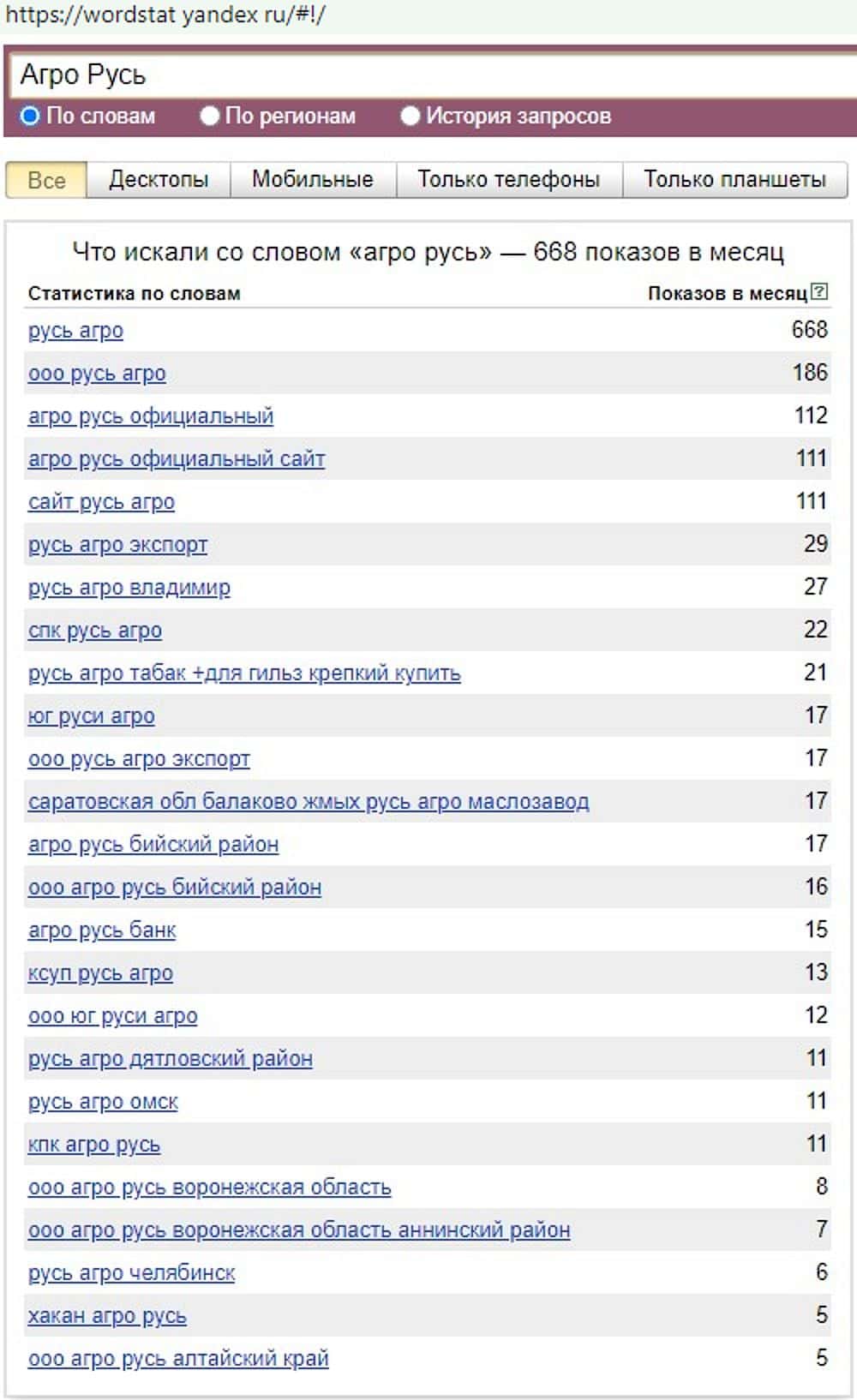This screenshot has width=857, height=1400.
Task: Open the хакан агро русь link
Action: click(107, 1316)
